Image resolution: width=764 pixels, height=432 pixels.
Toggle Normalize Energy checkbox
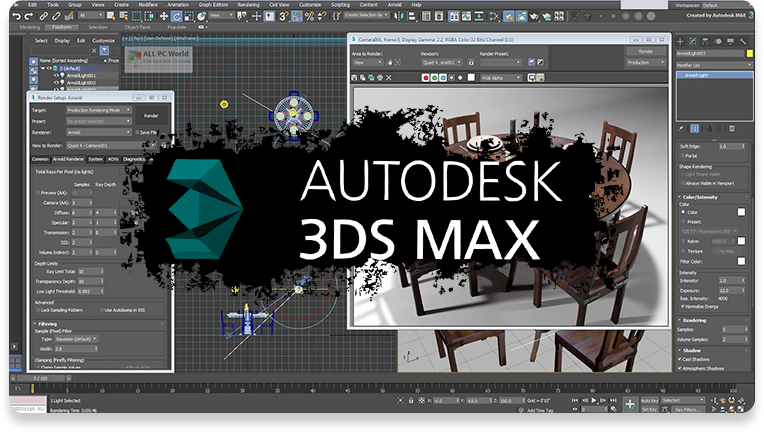pos(683,306)
